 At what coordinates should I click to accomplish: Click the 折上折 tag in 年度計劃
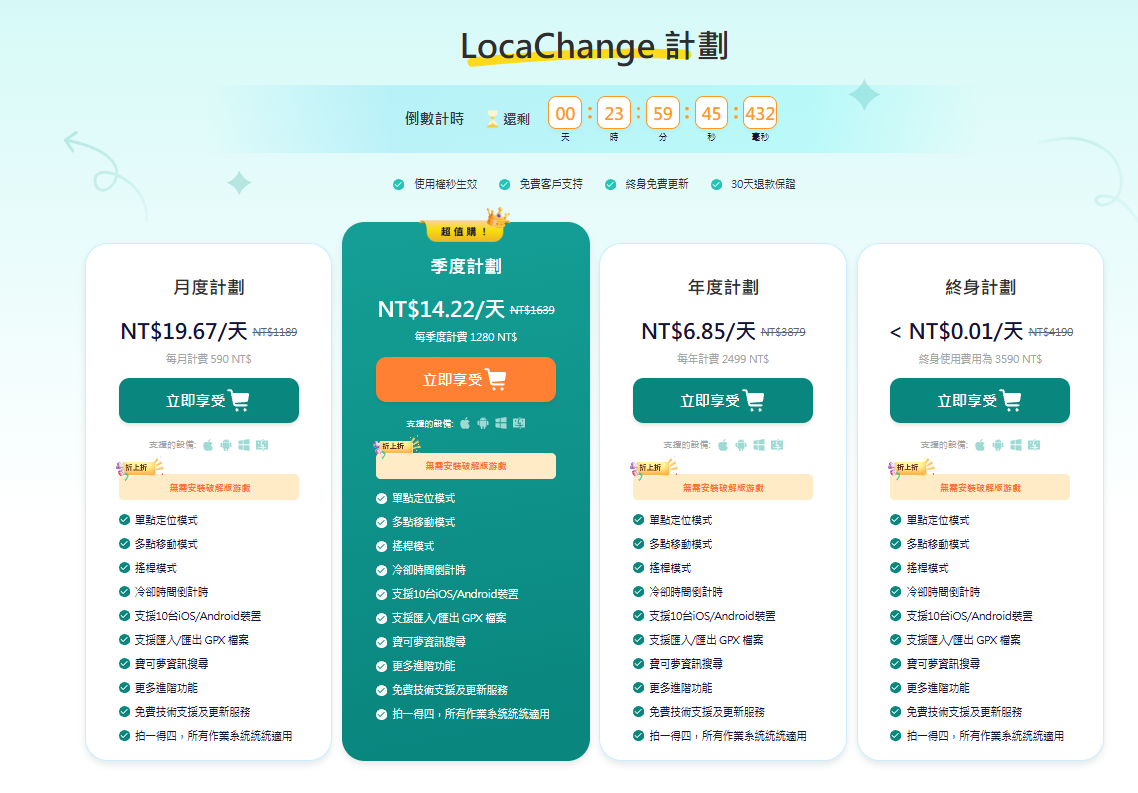coord(653,467)
